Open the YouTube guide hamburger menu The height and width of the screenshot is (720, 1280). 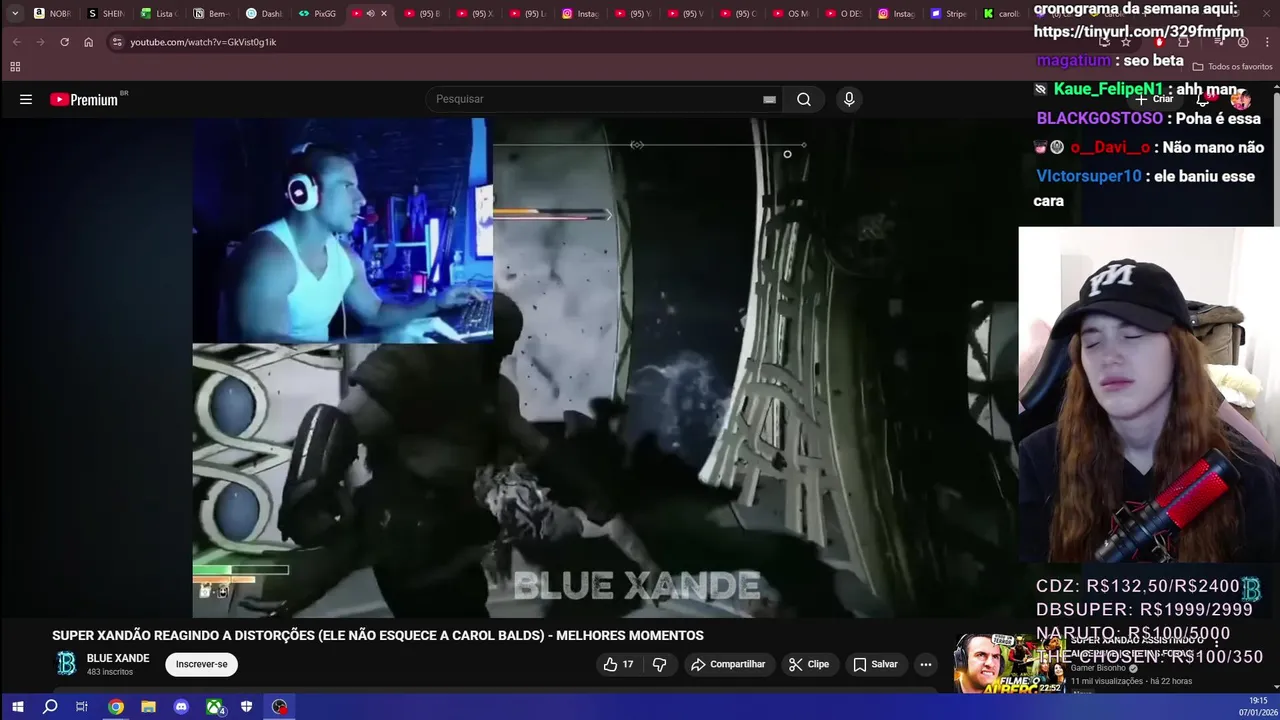pos(26,99)
